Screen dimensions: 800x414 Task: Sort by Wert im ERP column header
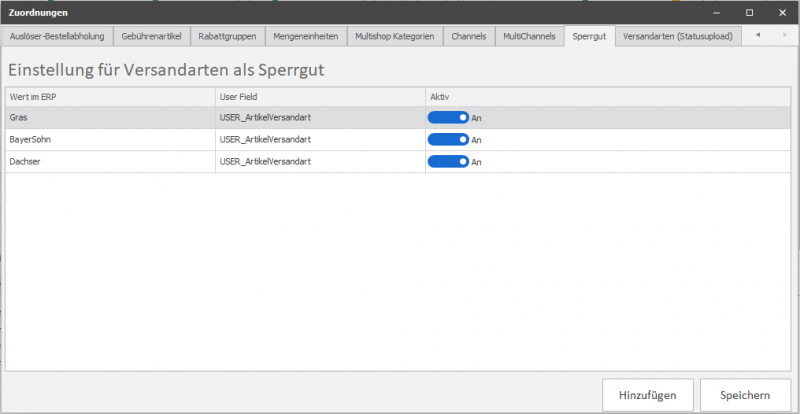(110, 96)
